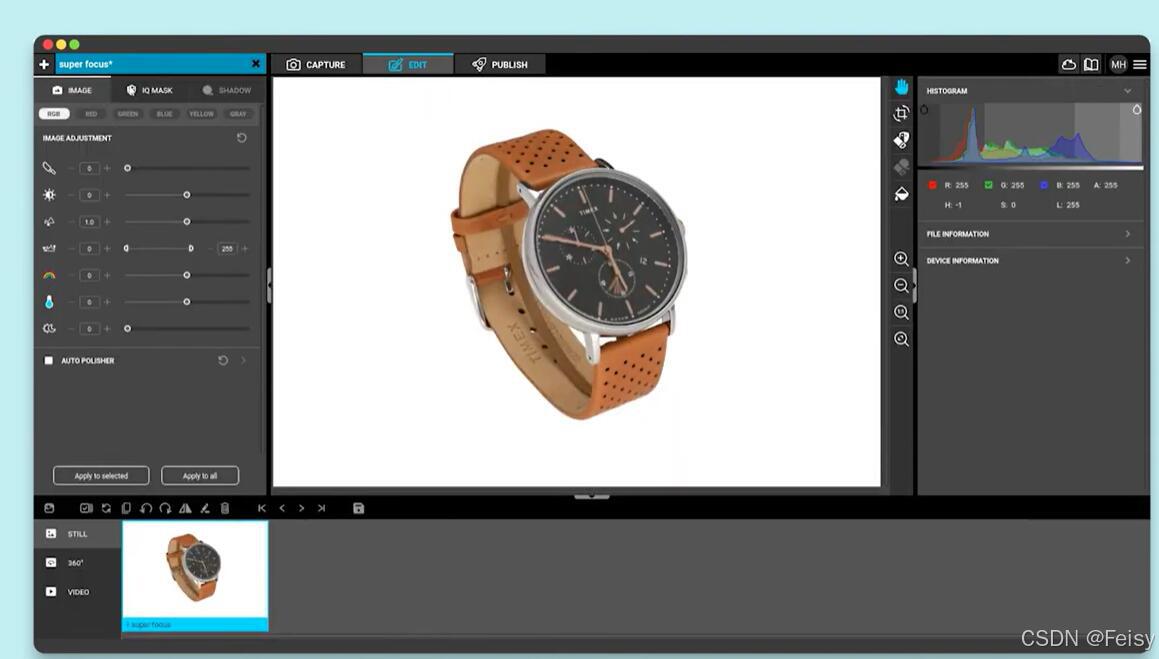Enable the Auto Polisher checkbox
This screenshot has height=659, width=1159.
click(49, 361)
